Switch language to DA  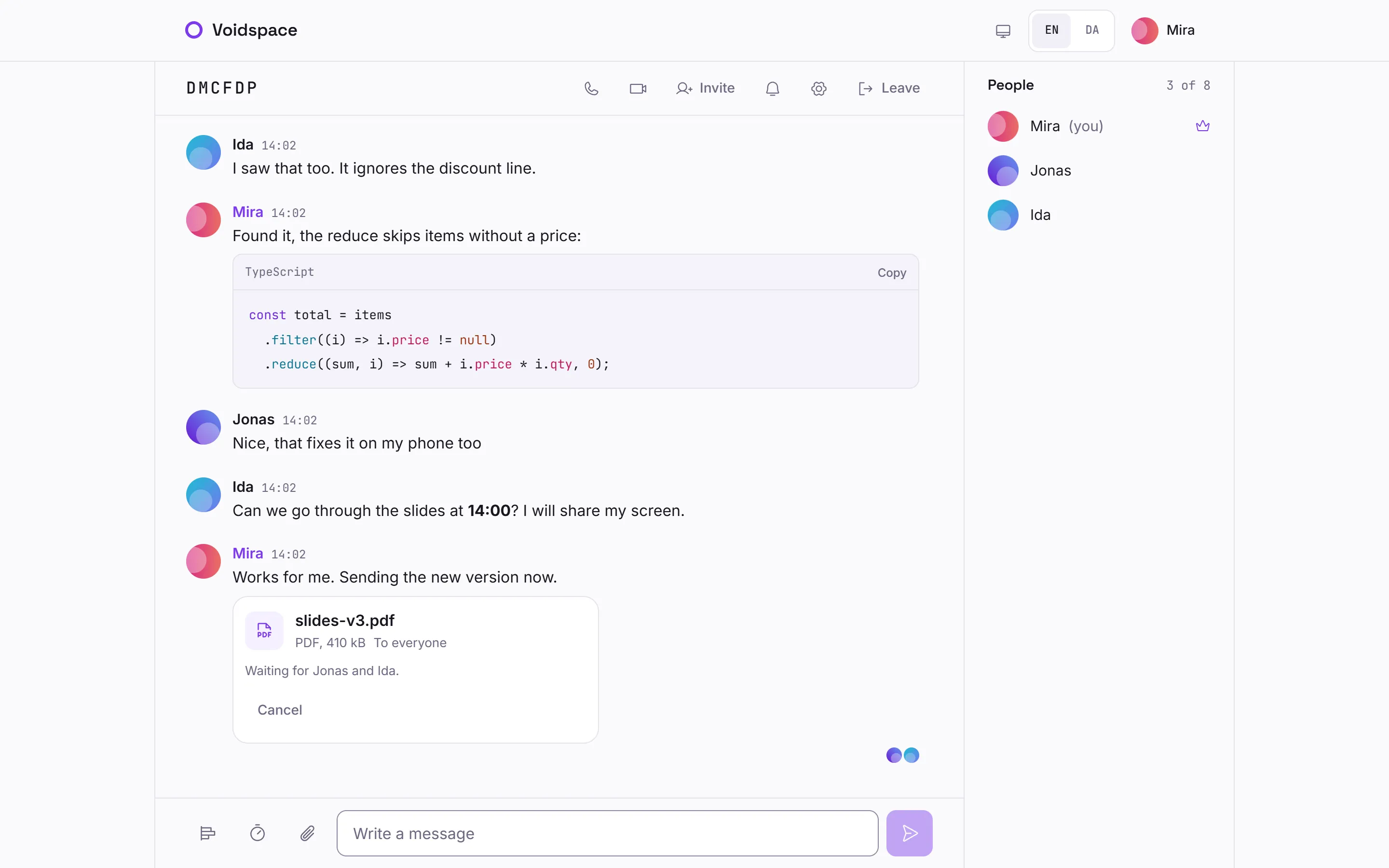pos(1092,30)
